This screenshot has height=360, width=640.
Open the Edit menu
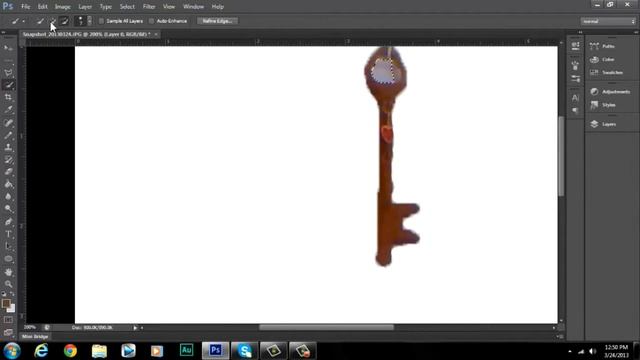click(x=42, y=7)
